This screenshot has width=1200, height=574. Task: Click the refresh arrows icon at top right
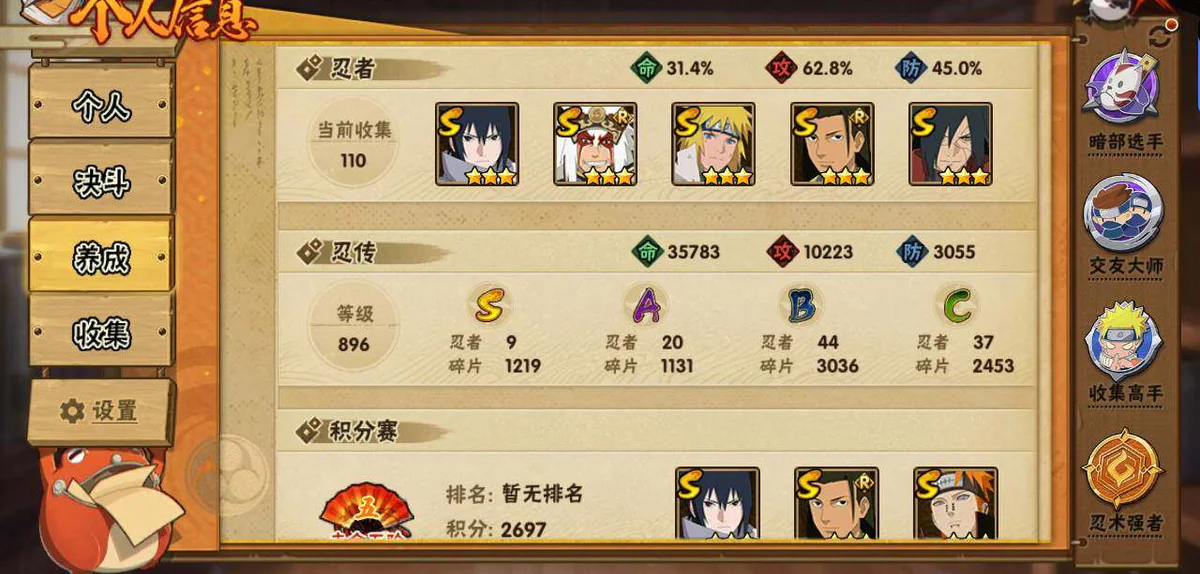coord(1160,38)
